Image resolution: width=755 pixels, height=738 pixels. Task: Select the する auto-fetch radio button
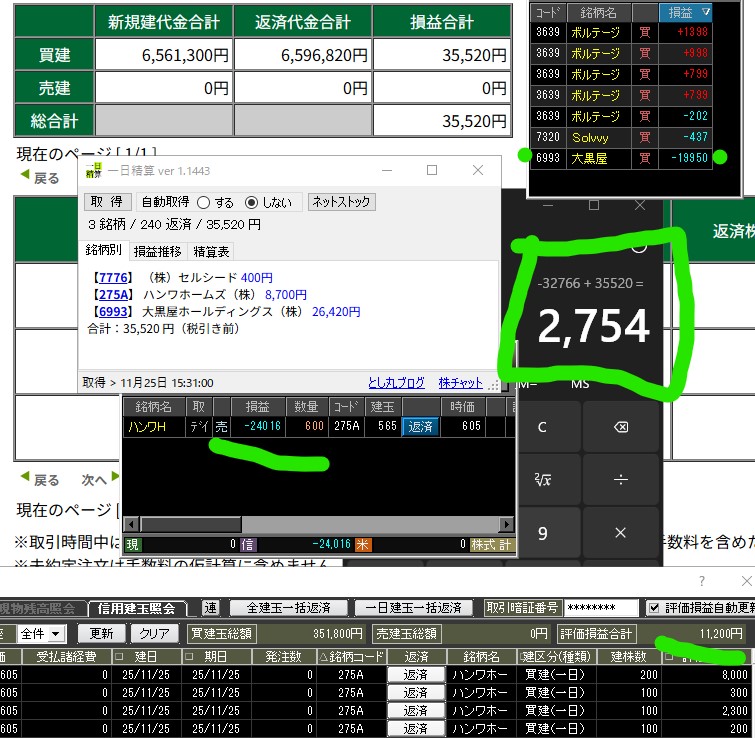(x=204, y=202)
